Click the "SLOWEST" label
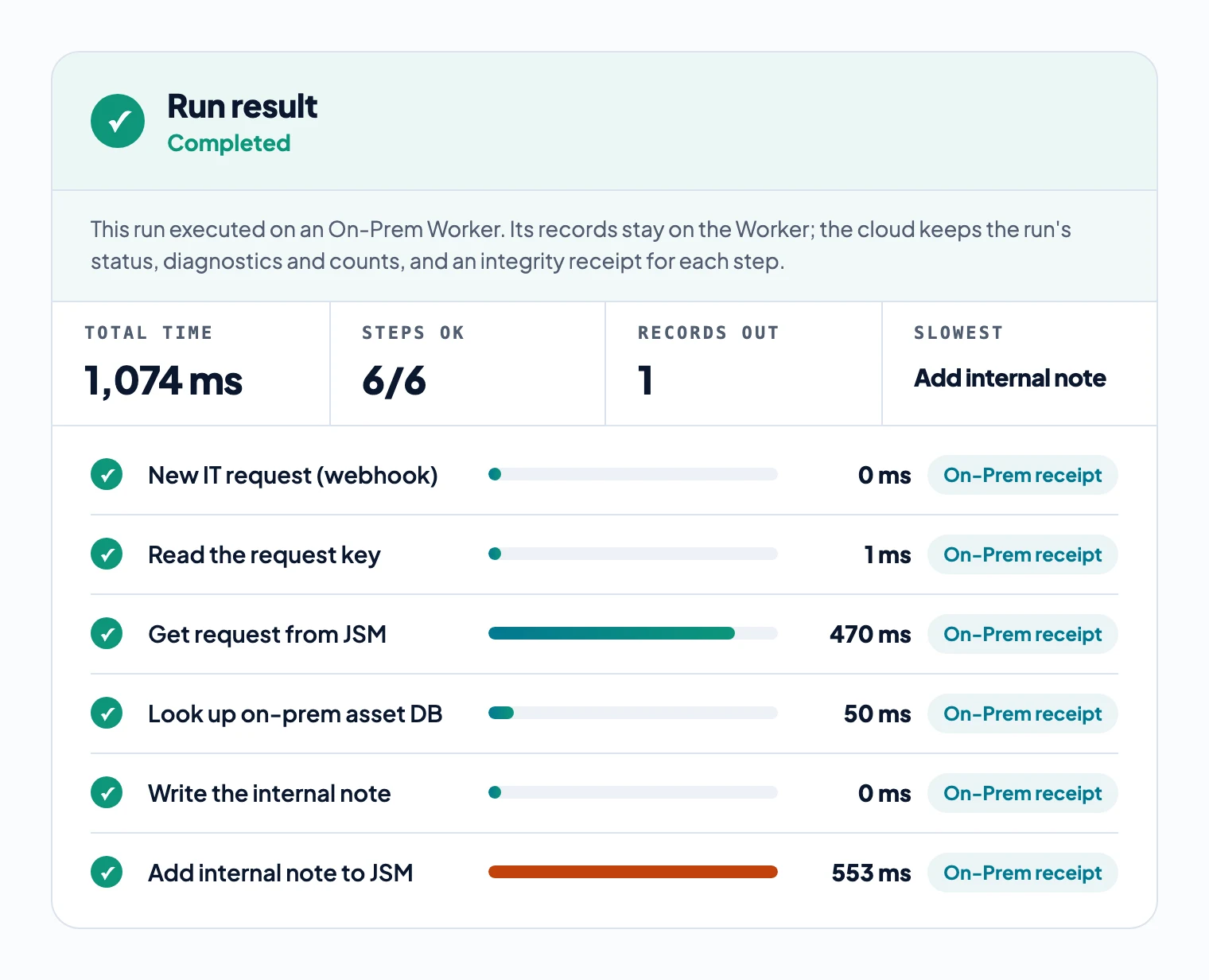 pyautogui.click(x=958, y=332)
